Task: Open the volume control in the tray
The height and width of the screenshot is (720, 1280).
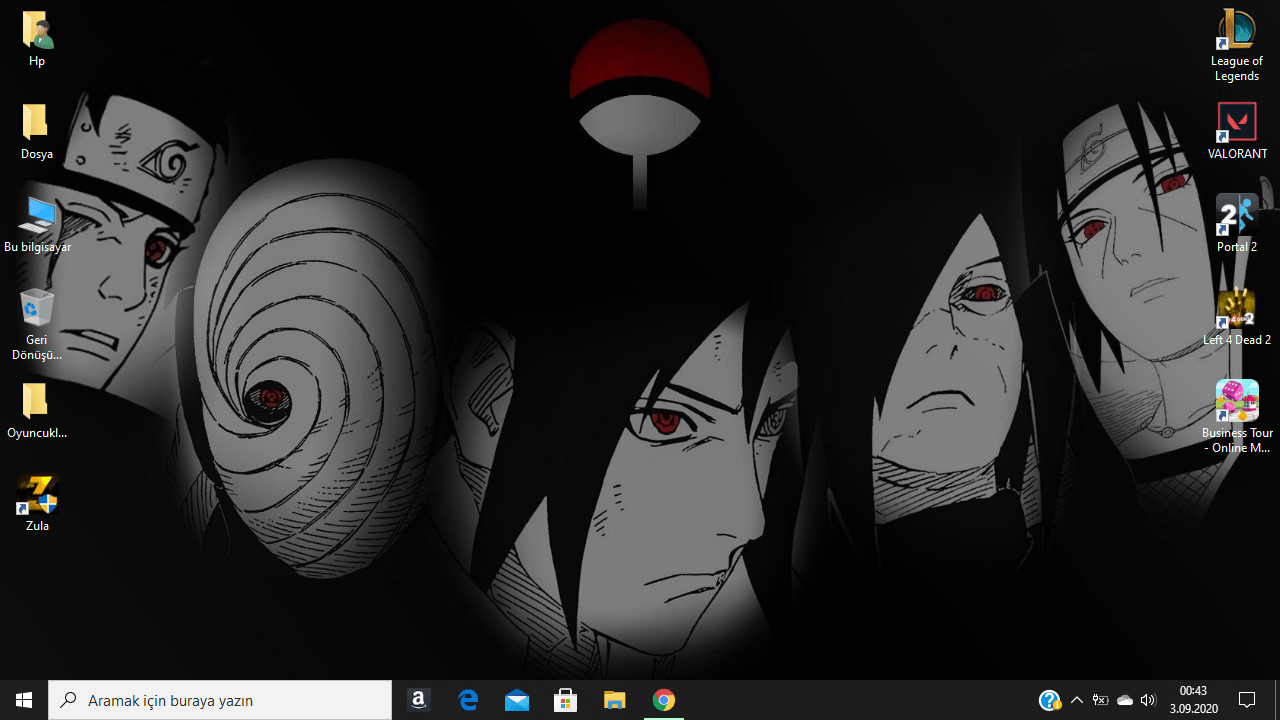Action: point(1148,700)
